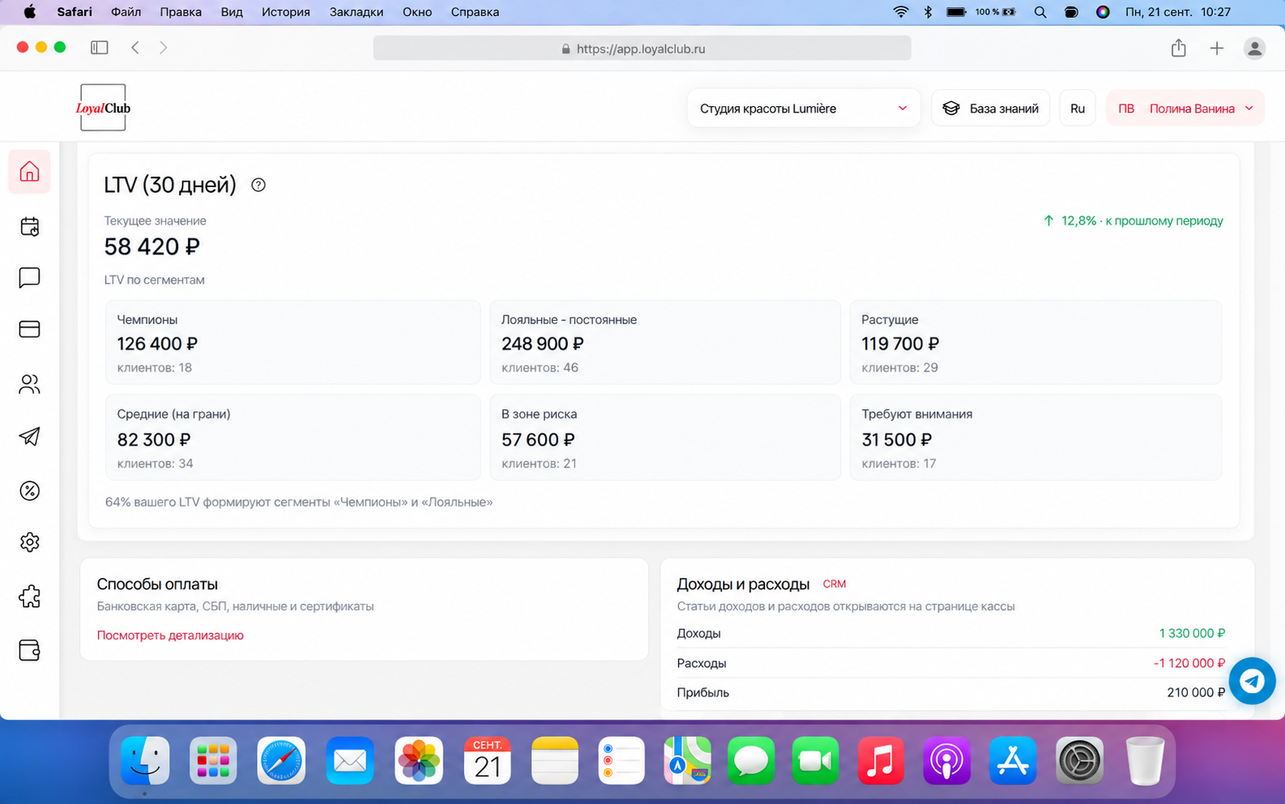Select the Чемпионы segment card
Screen dimensions: 1285x804
pos(293,342)
